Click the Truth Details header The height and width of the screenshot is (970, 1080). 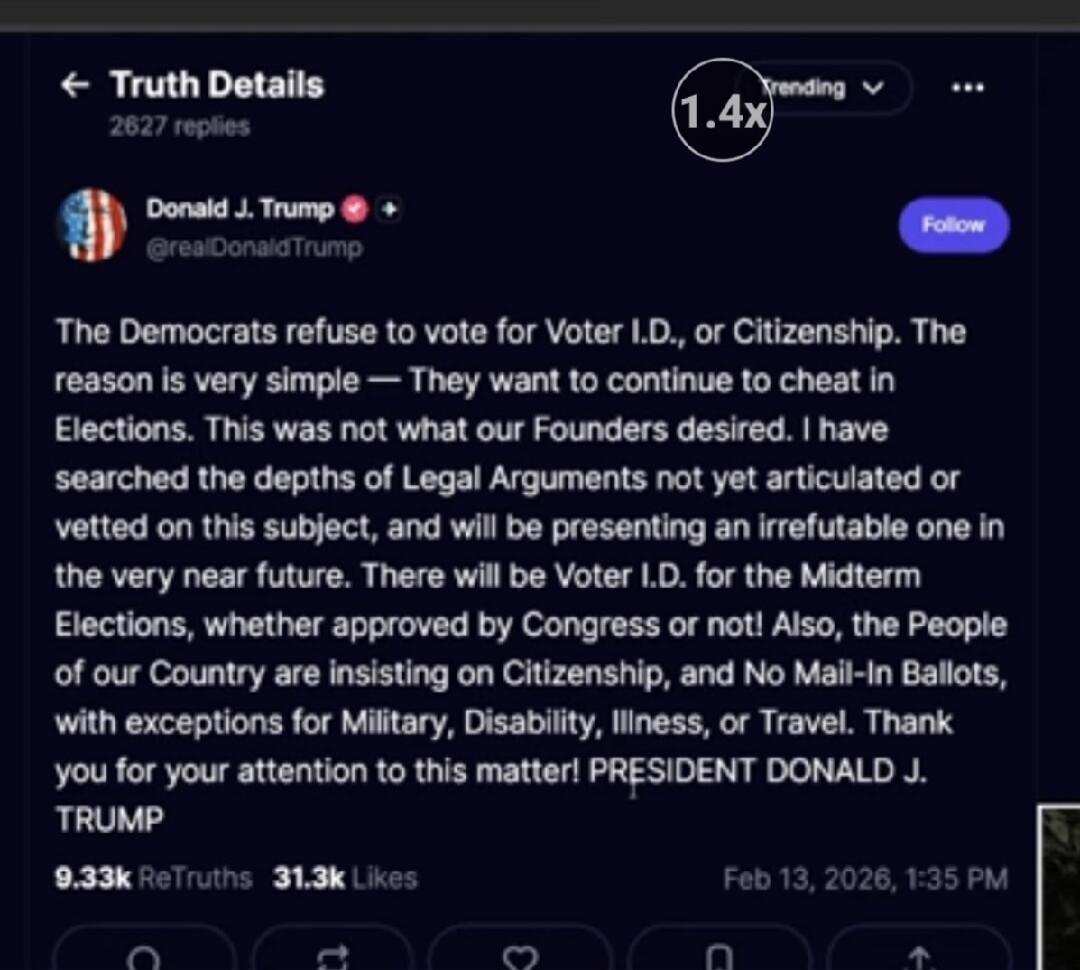coord(216,85)
